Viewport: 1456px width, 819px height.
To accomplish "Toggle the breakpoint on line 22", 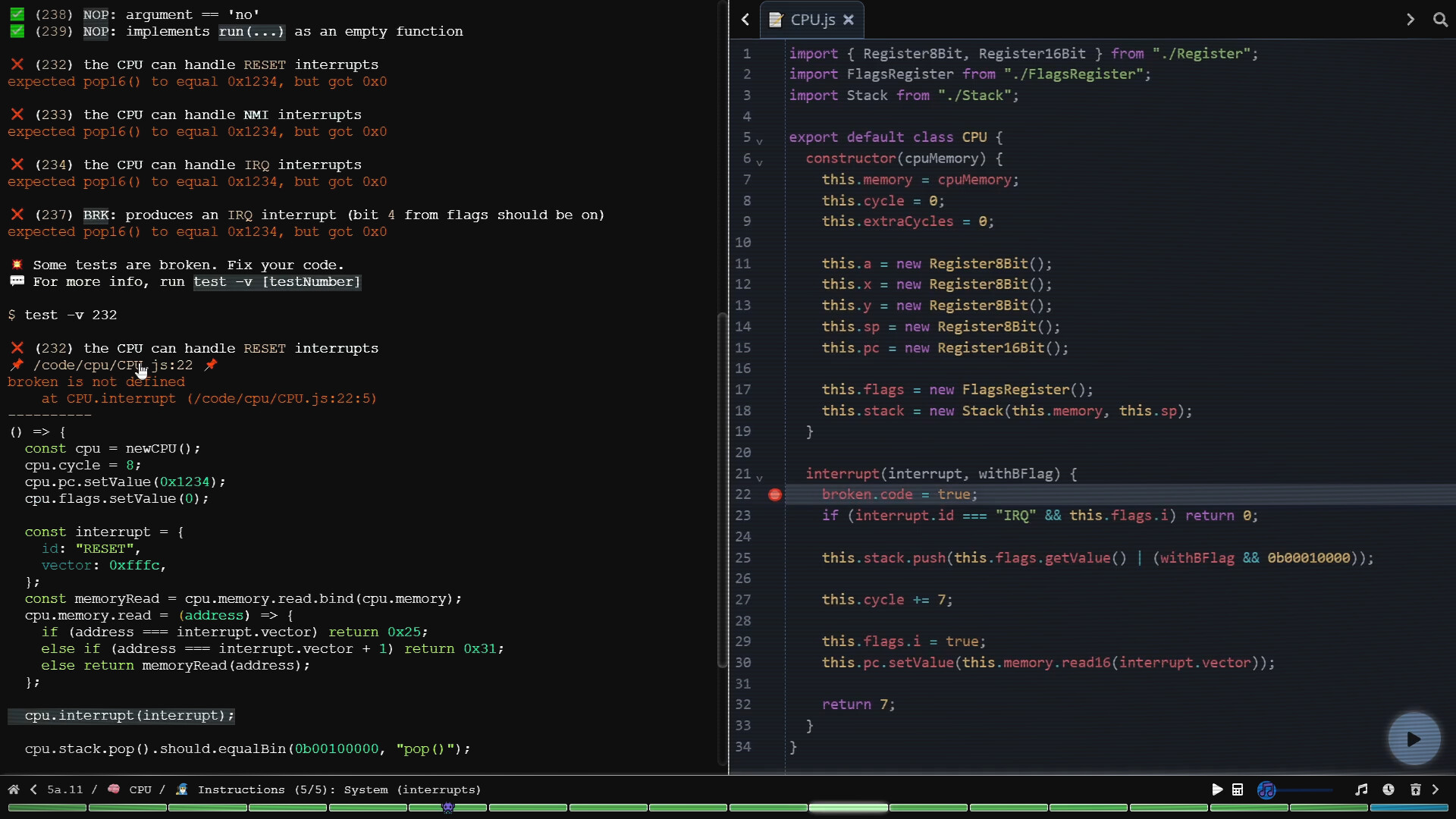I will pos(774,494).
